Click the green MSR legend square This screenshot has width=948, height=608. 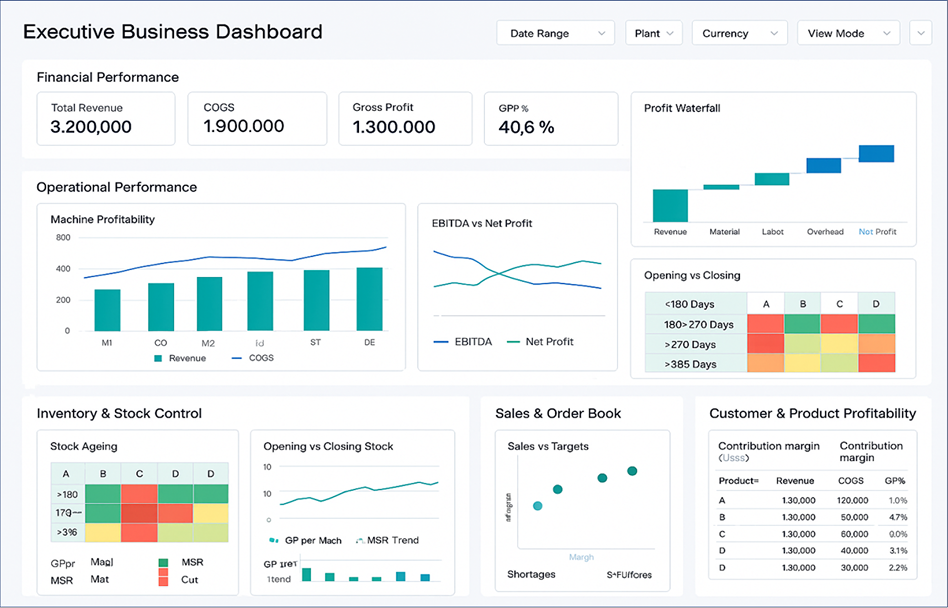point(163,563)
